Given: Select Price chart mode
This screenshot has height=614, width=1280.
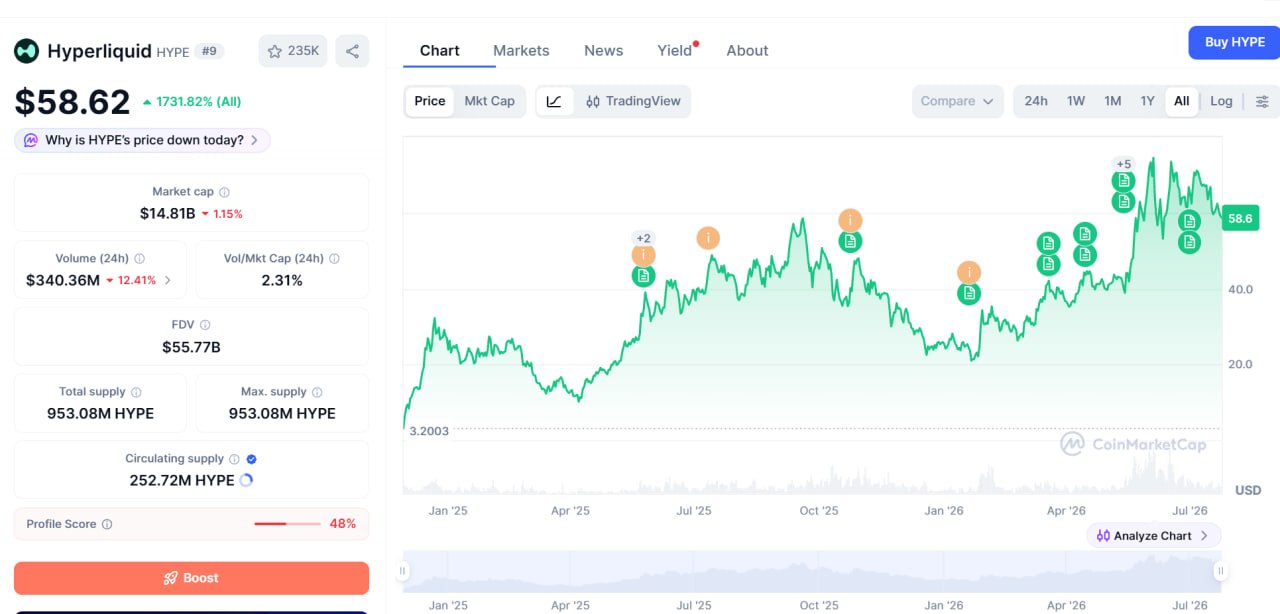Looking at the screenshot, I should click(430, 101).
